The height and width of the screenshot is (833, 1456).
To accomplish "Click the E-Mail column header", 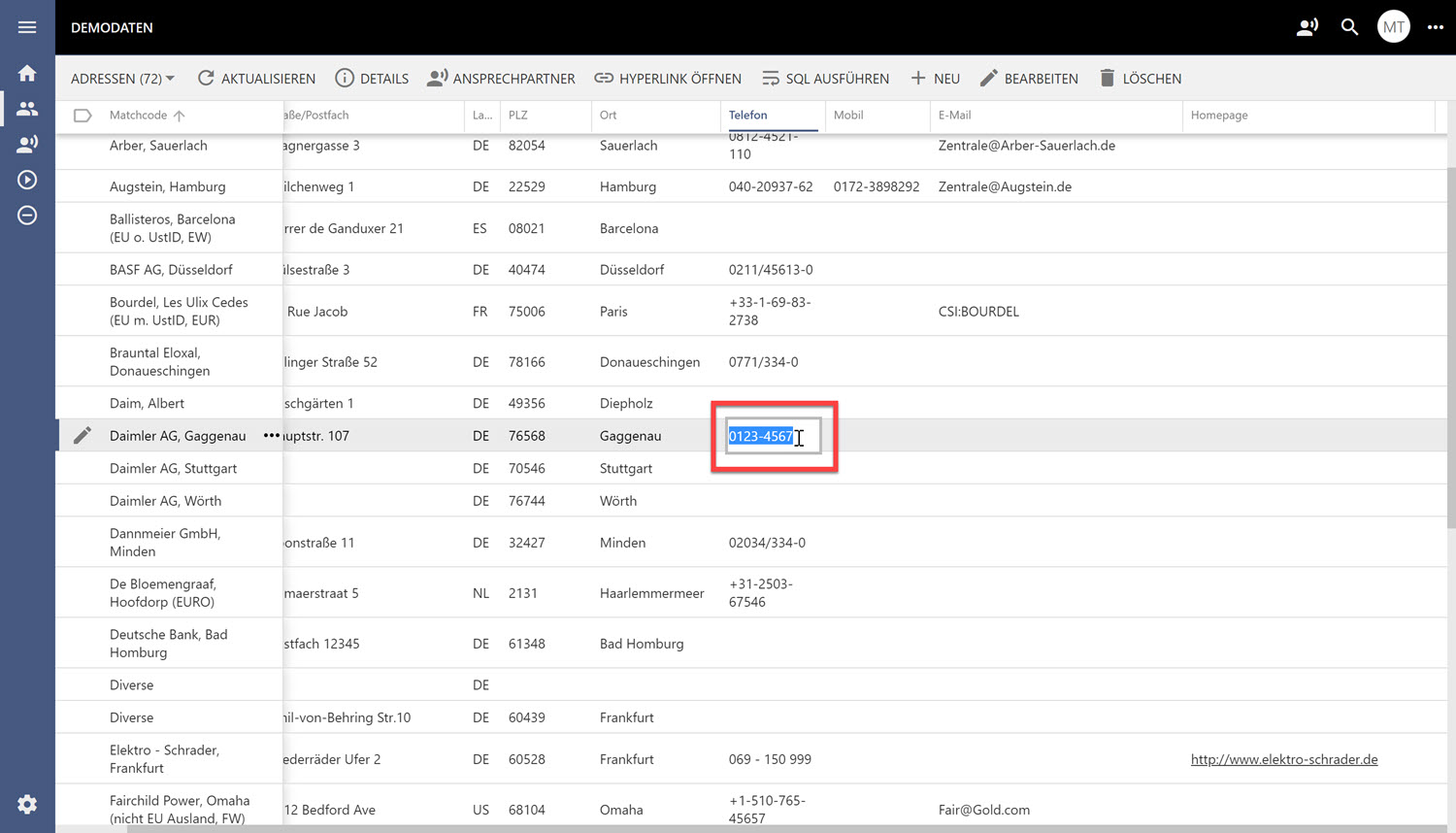I will coord(954,116).
